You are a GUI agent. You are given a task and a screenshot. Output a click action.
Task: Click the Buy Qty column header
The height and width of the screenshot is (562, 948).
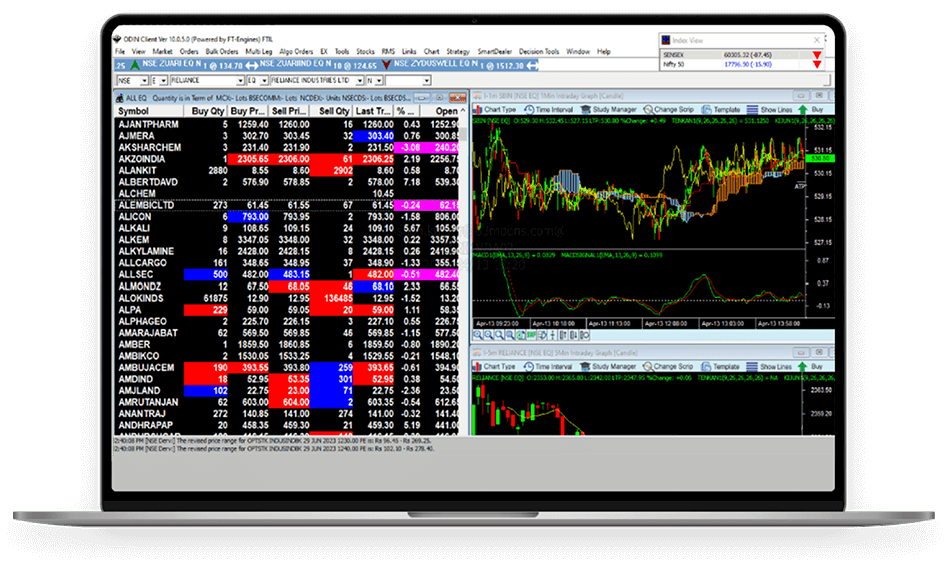tap(206, 111)
